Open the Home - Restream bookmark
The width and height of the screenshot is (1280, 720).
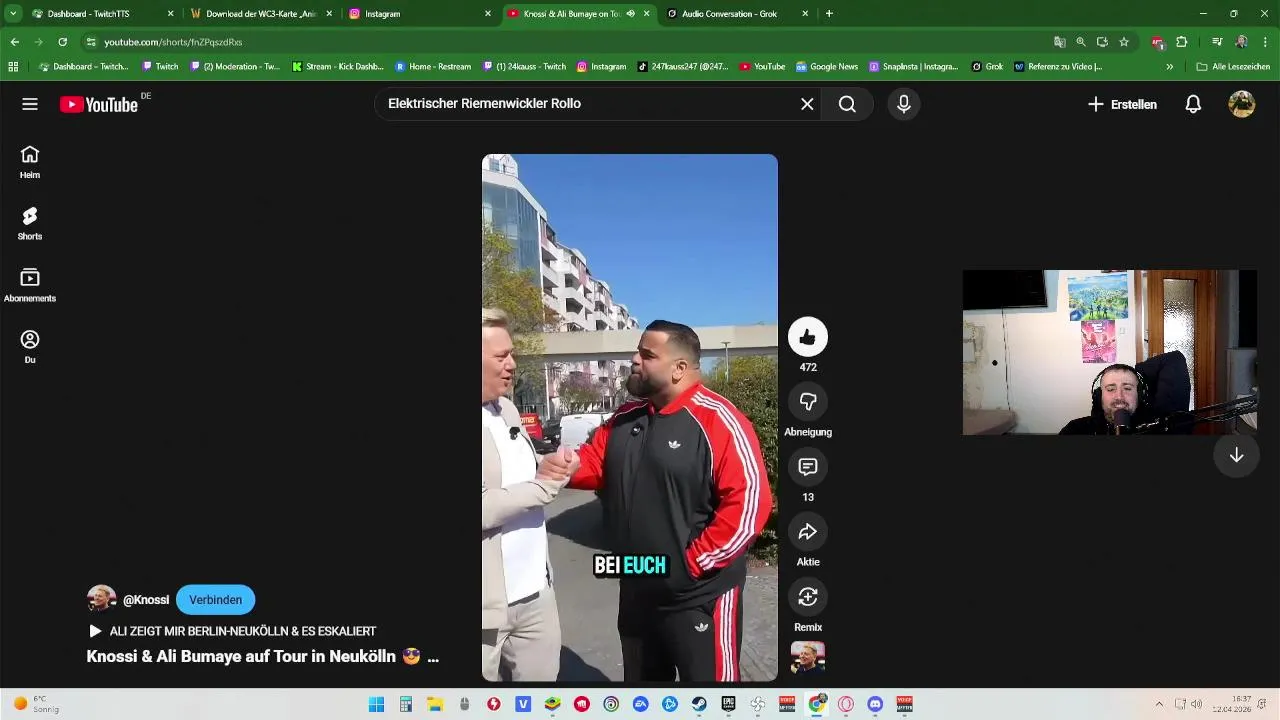(x=433, y=67)
